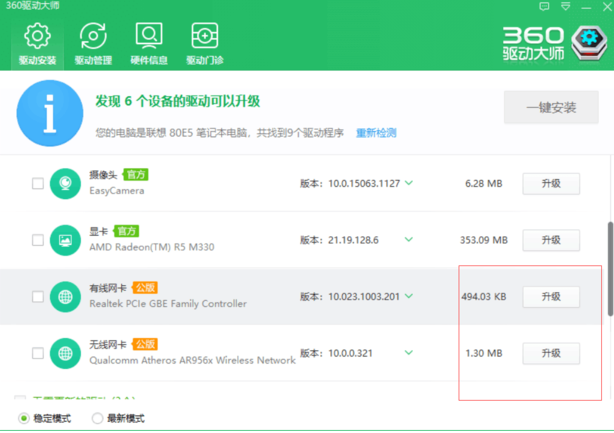
Task: Upgrade the Realtek PCIe GBE driver
Action: pos(551,297)
